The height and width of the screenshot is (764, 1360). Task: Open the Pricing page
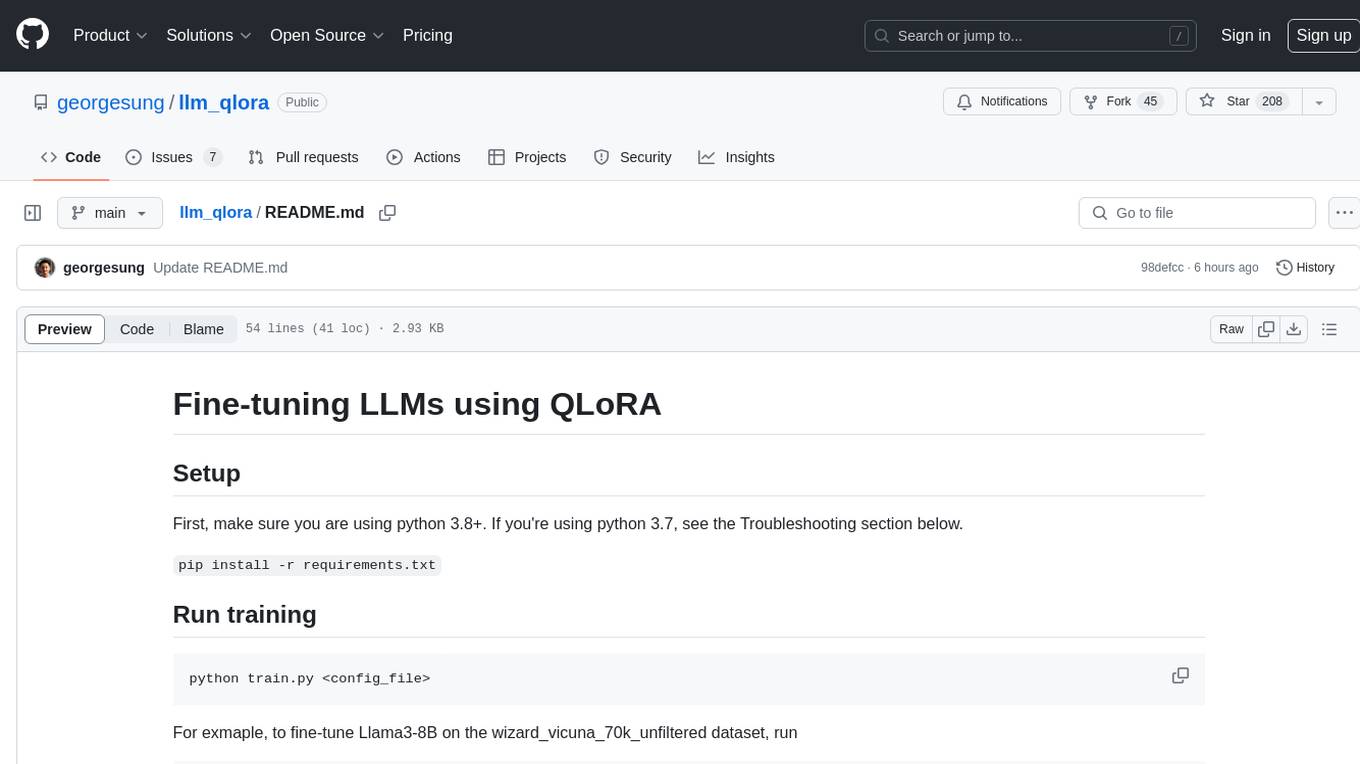pos(427,35)
